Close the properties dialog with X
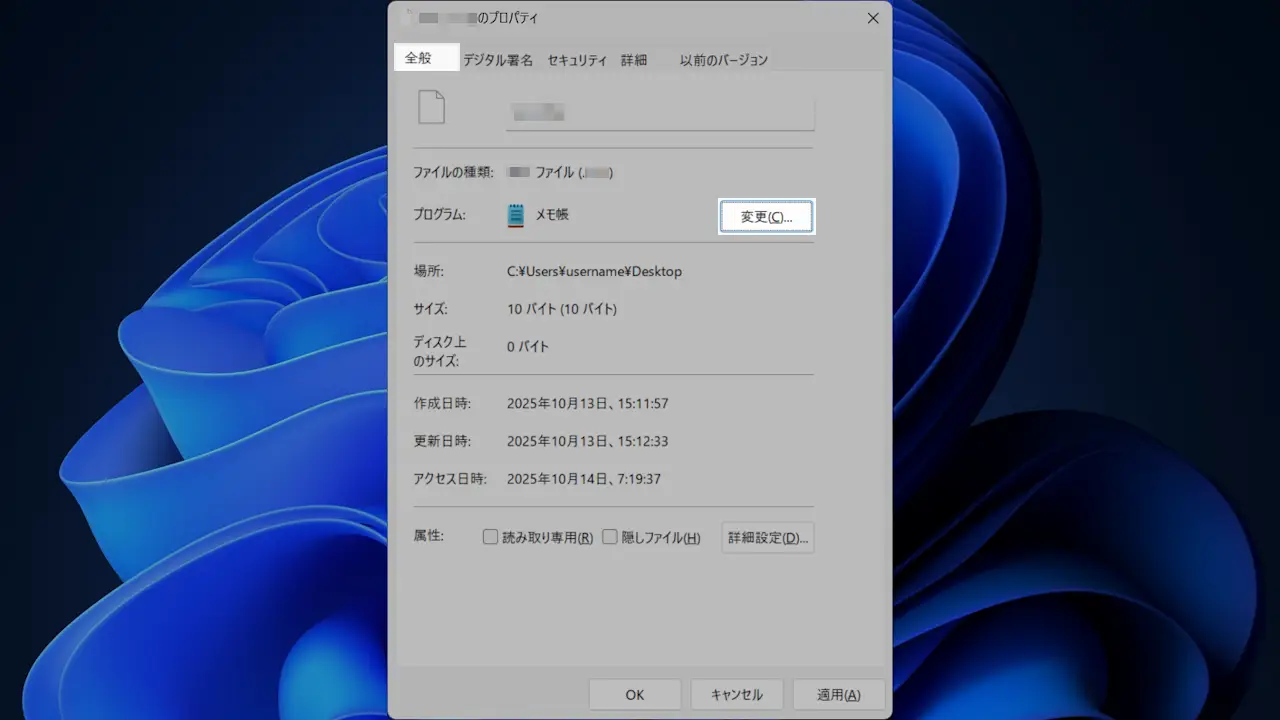The image size is (1280, 720). (873, 18)
